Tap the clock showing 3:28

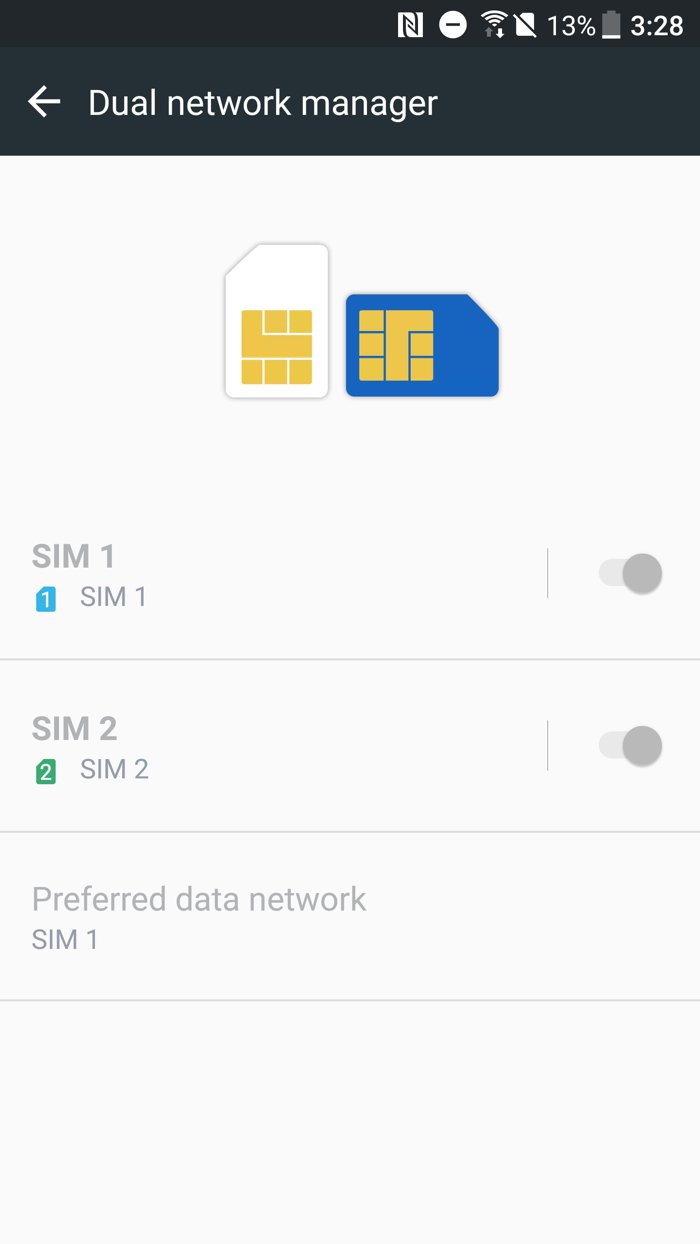pos(657,25)
